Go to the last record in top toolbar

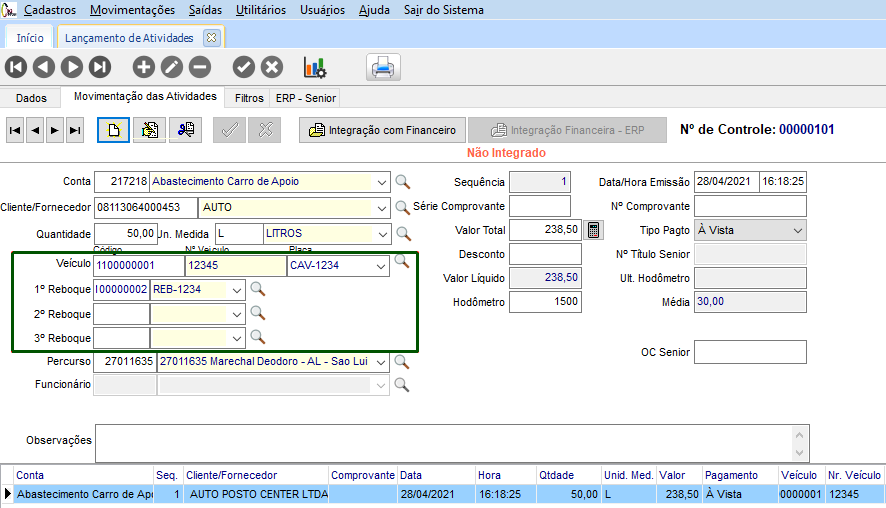click(x=99, y=67)
